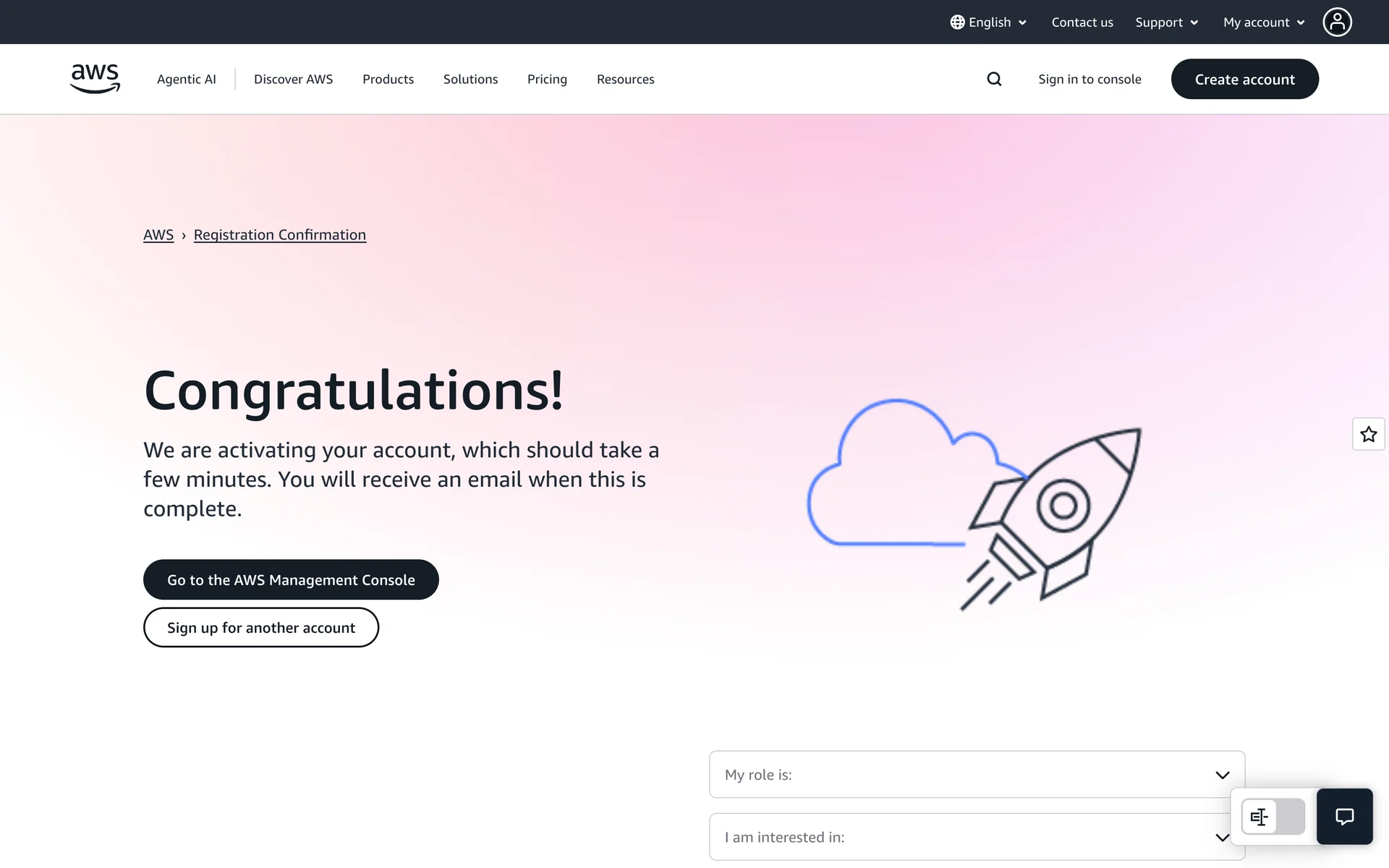Open the 'My role is' dropdown

pyautogui.click(x=977, y=775)
